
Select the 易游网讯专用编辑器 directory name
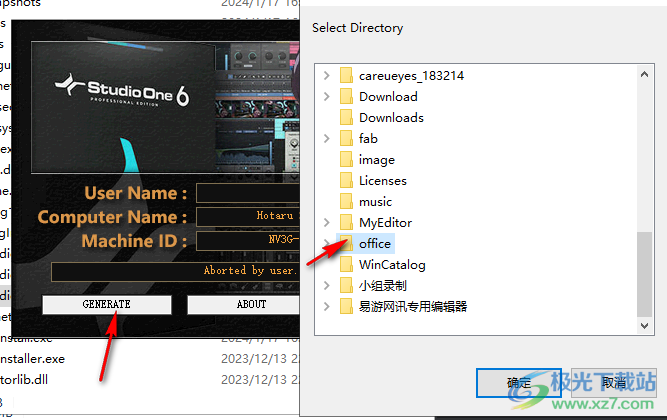(x=413, y=306)
